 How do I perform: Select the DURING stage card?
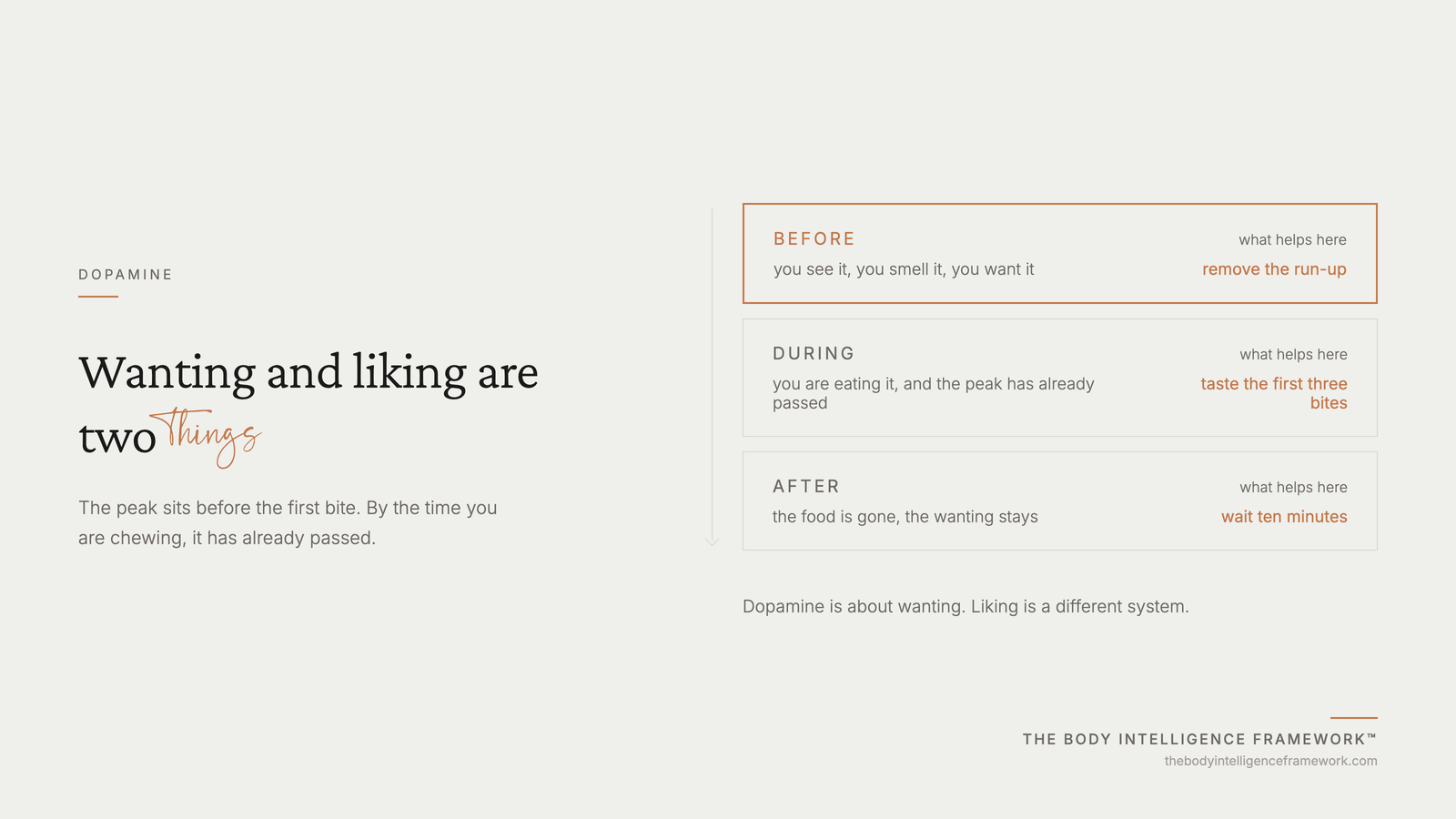(1060, 378)
